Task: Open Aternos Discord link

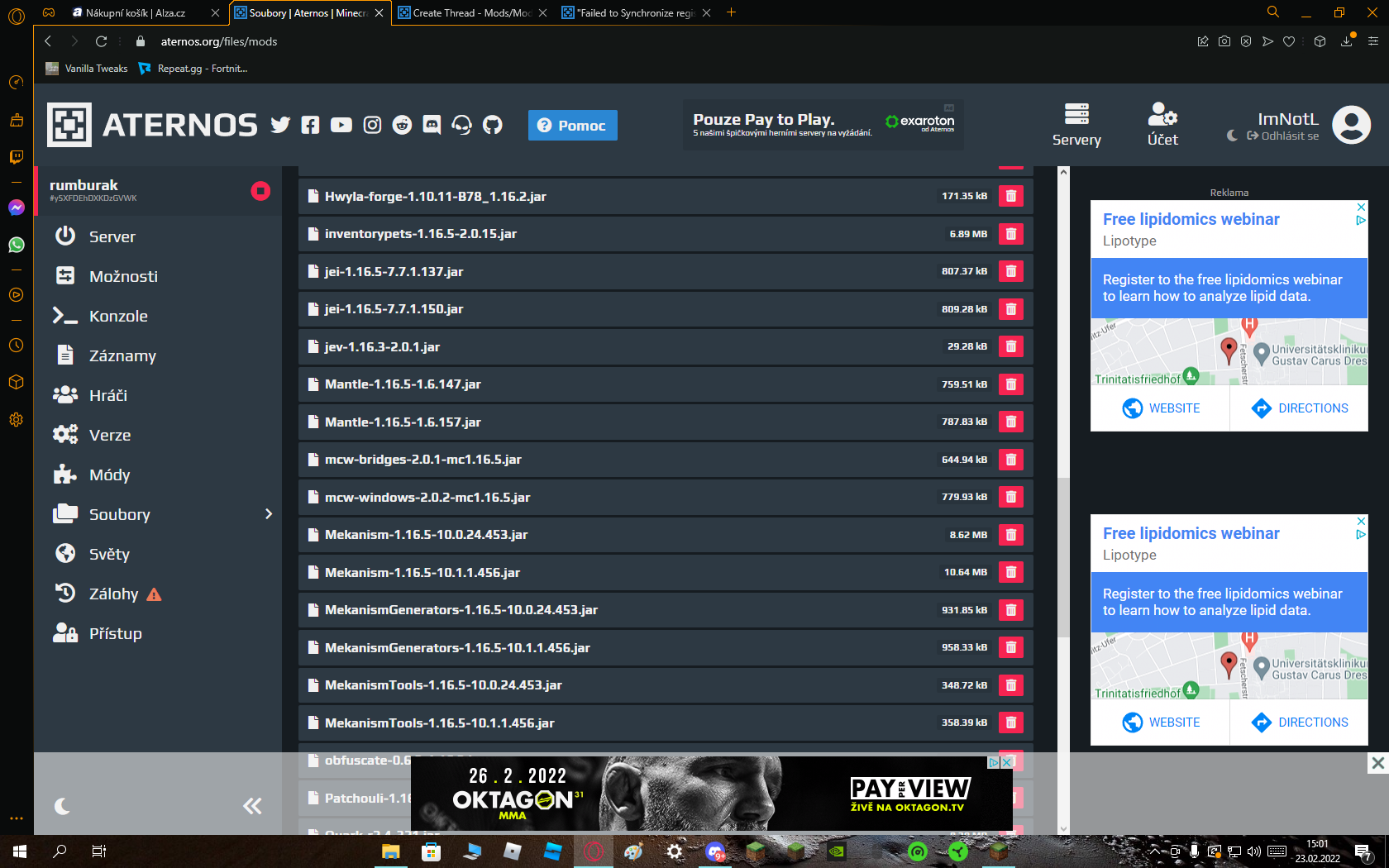Action: pos(432,125)
